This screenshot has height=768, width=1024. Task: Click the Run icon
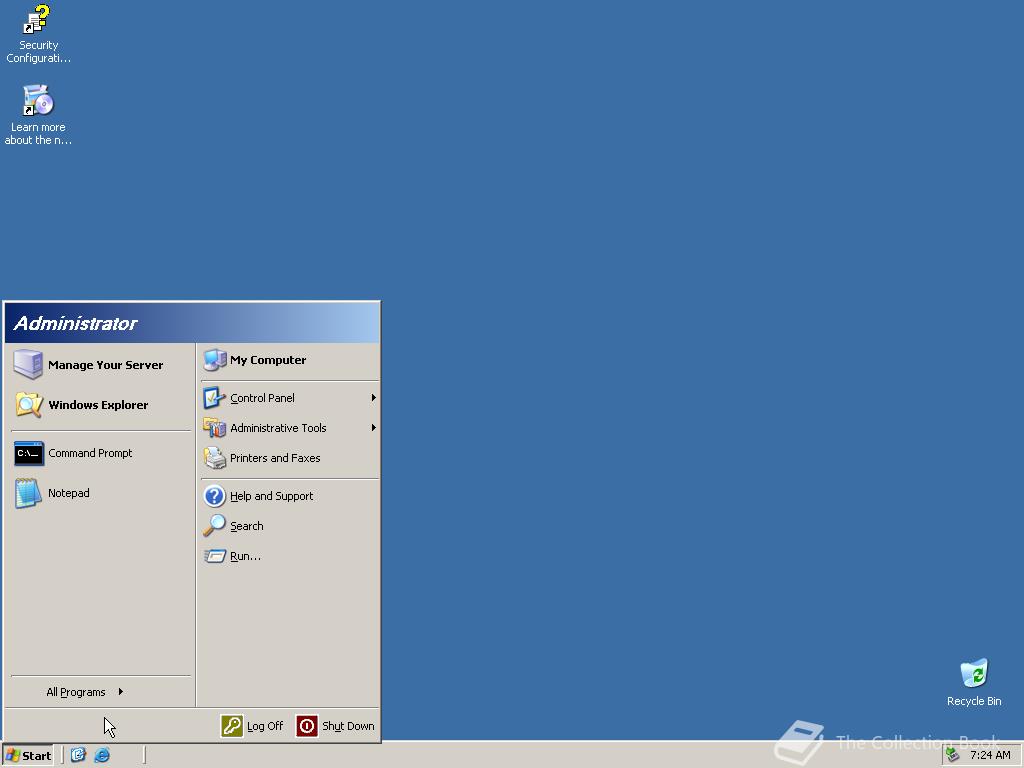[x=214, y=556]
